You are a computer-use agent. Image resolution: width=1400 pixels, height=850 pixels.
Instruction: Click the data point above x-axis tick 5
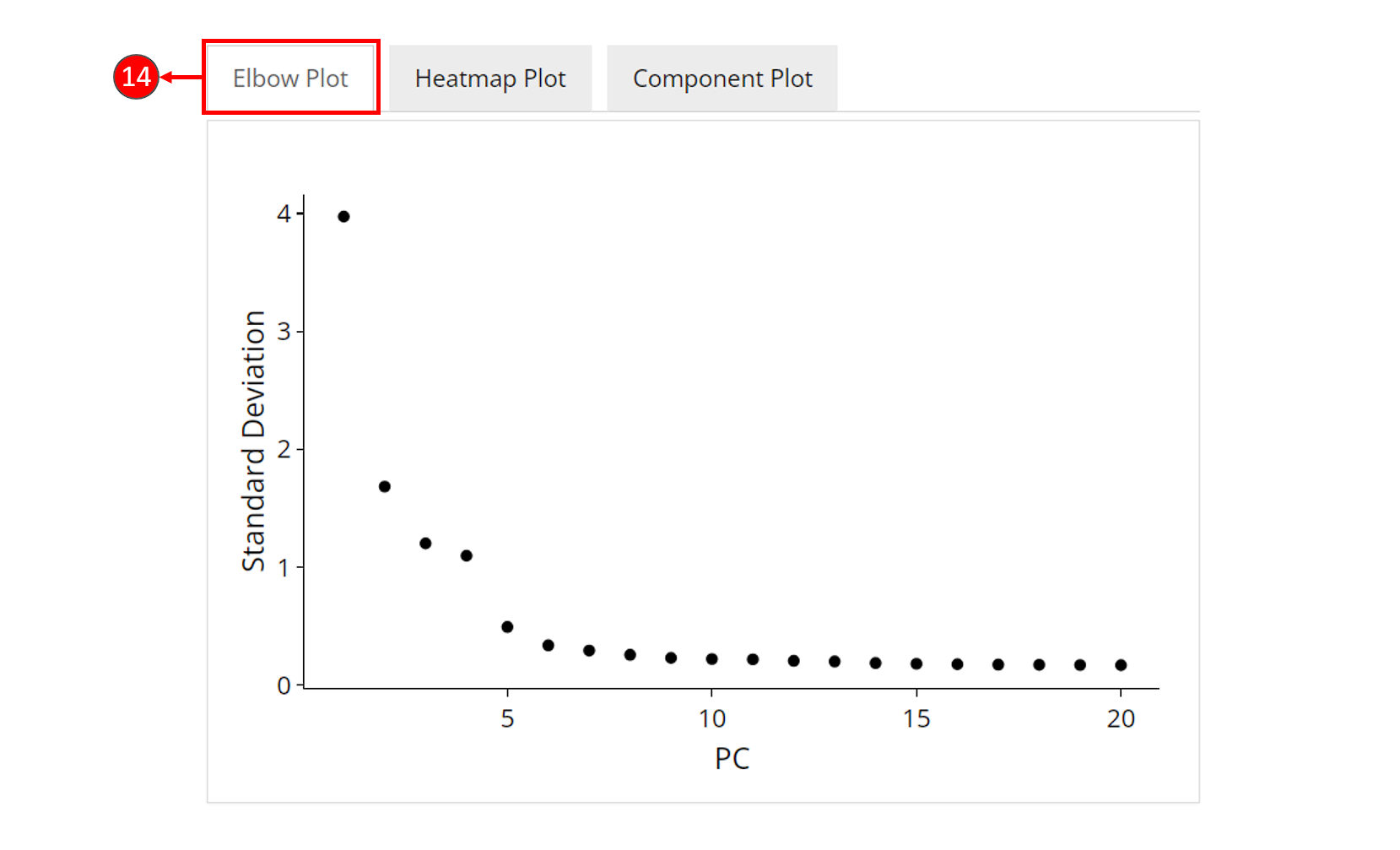tap(507, 627)
